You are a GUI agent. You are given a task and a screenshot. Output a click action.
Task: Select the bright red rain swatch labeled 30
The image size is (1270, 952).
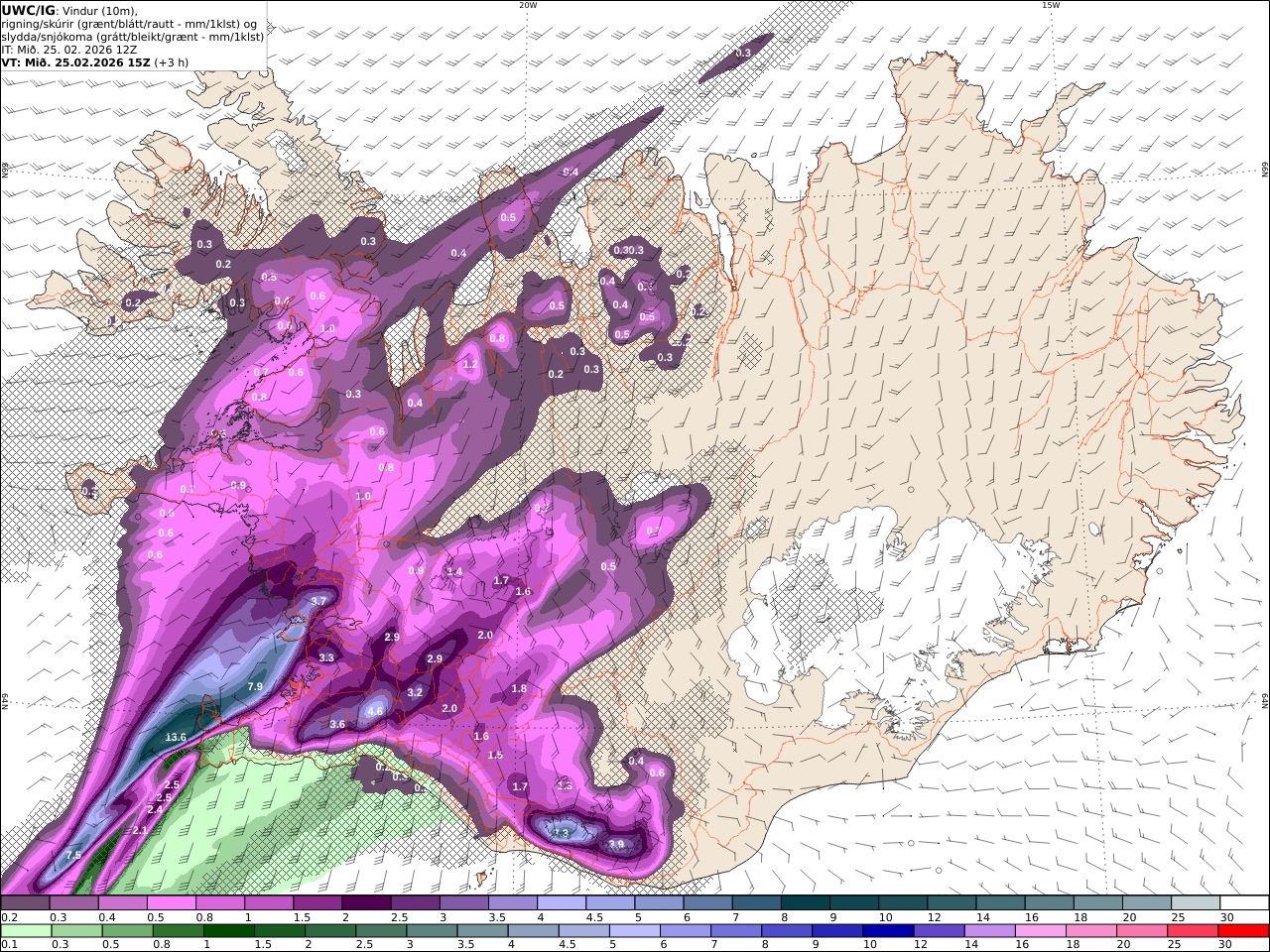coord(1242,931)
